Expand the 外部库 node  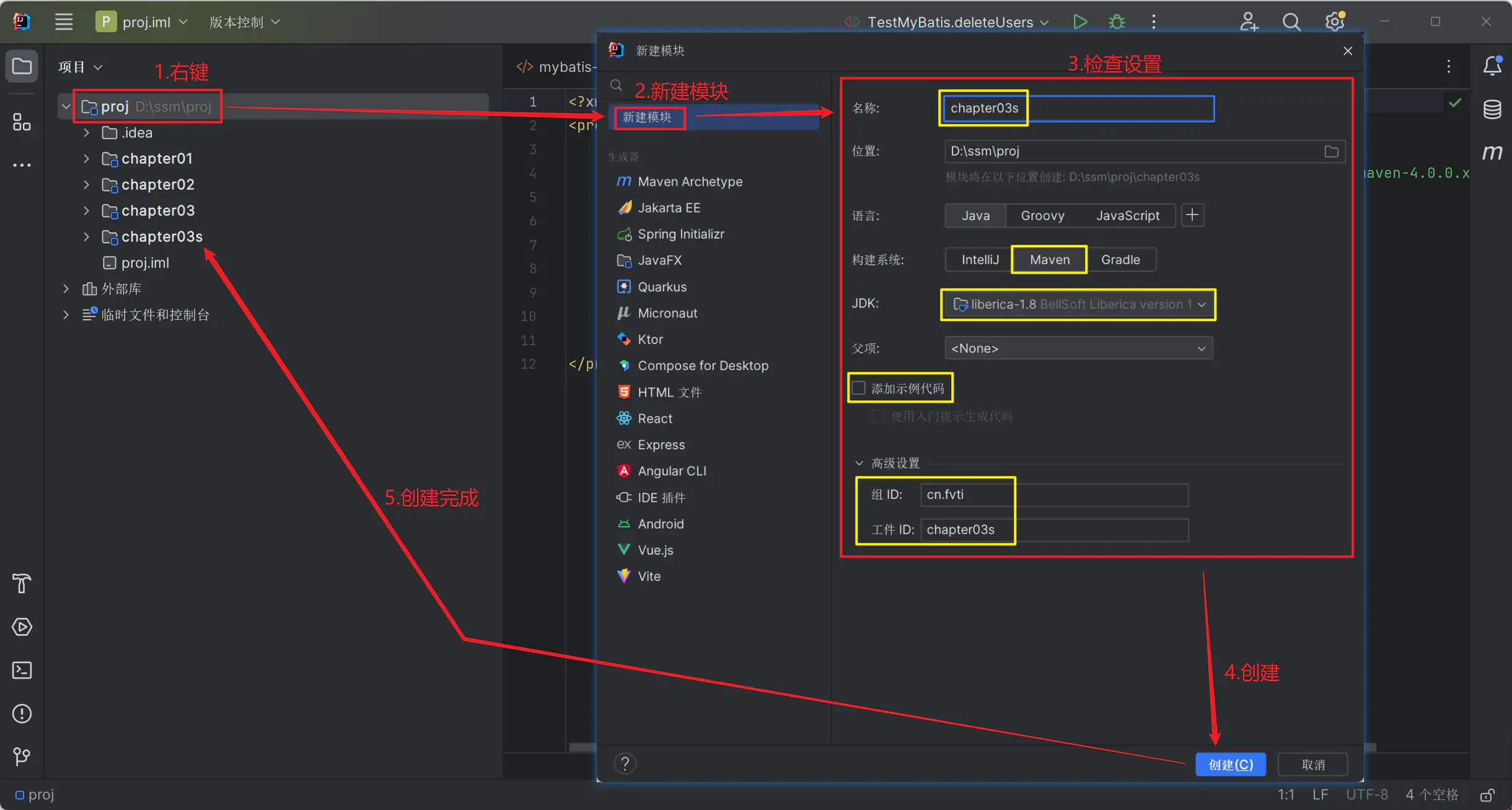click(x=66, y=289)
